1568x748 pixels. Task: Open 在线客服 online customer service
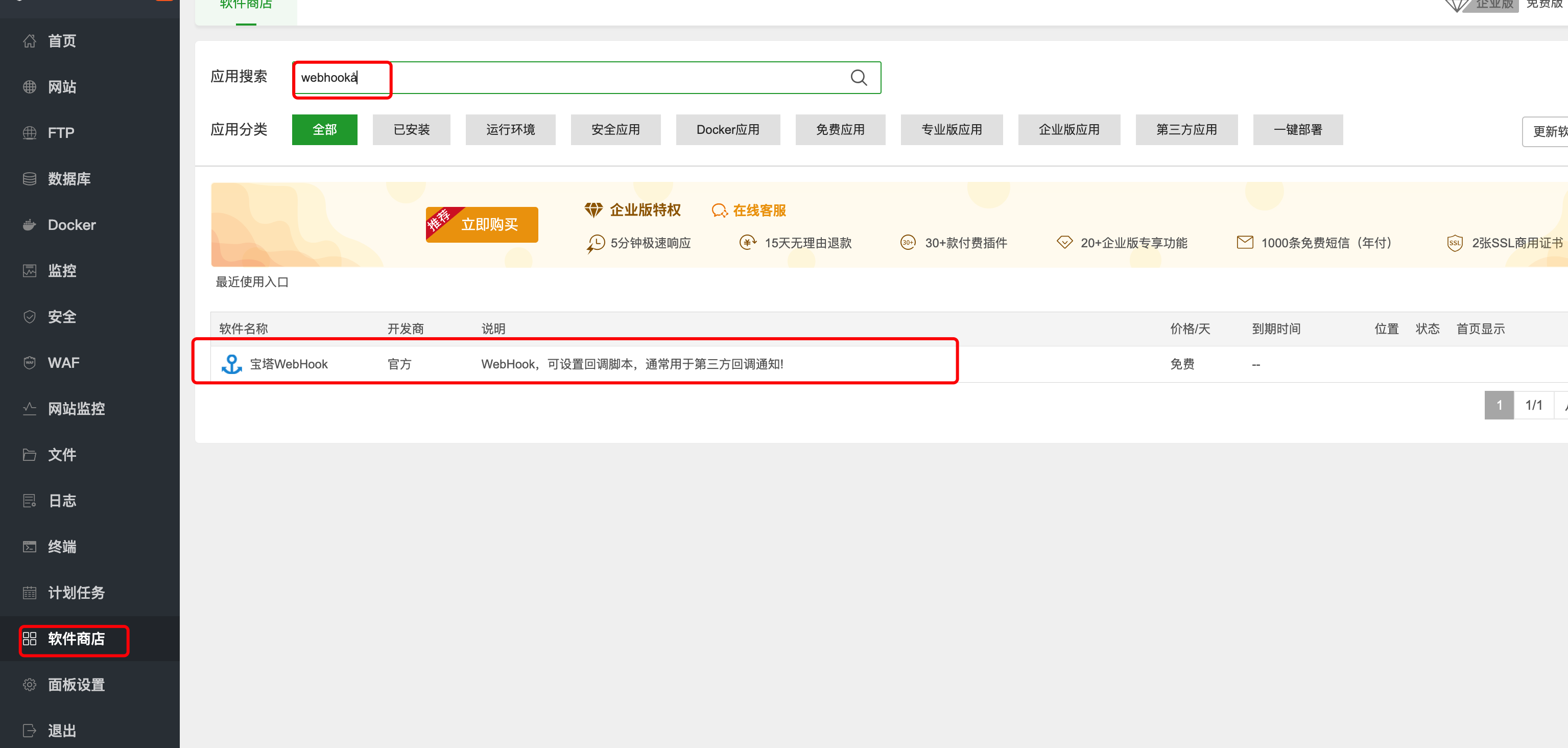(759, 210)
